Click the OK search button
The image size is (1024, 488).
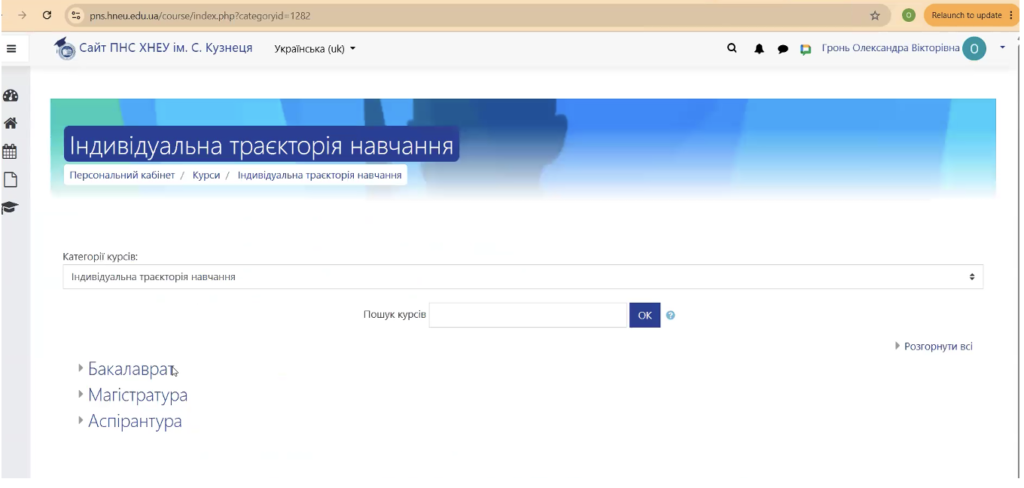tap(645, 316)
